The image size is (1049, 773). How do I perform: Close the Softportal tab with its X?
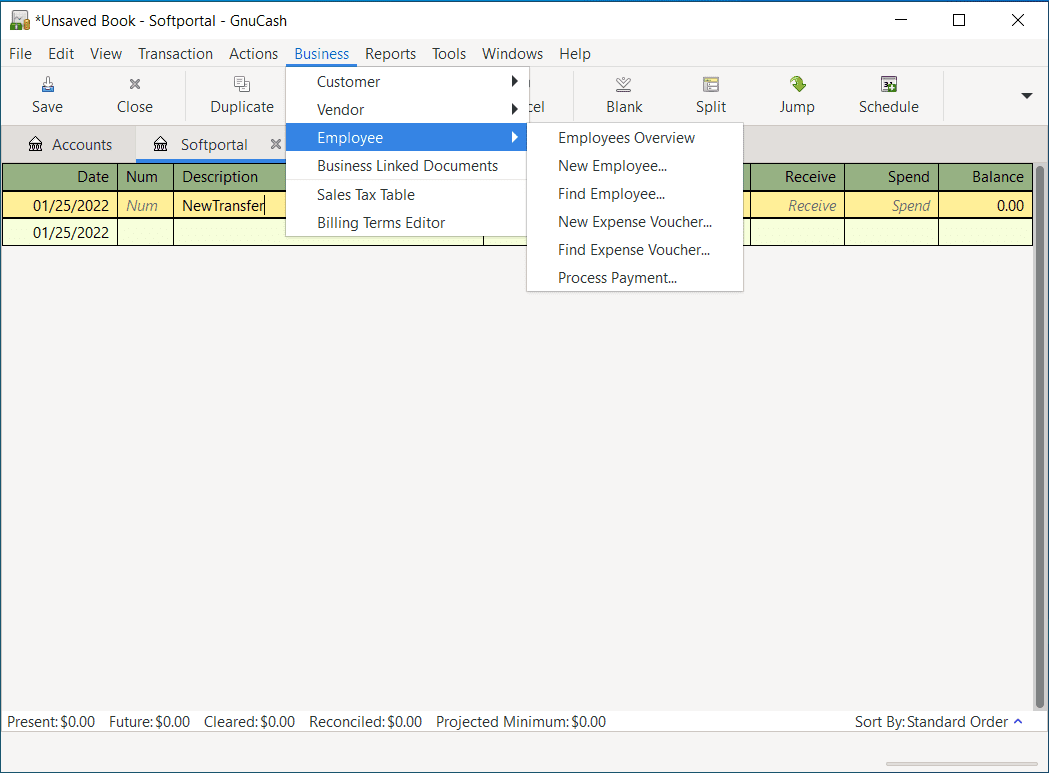[276, 144]
